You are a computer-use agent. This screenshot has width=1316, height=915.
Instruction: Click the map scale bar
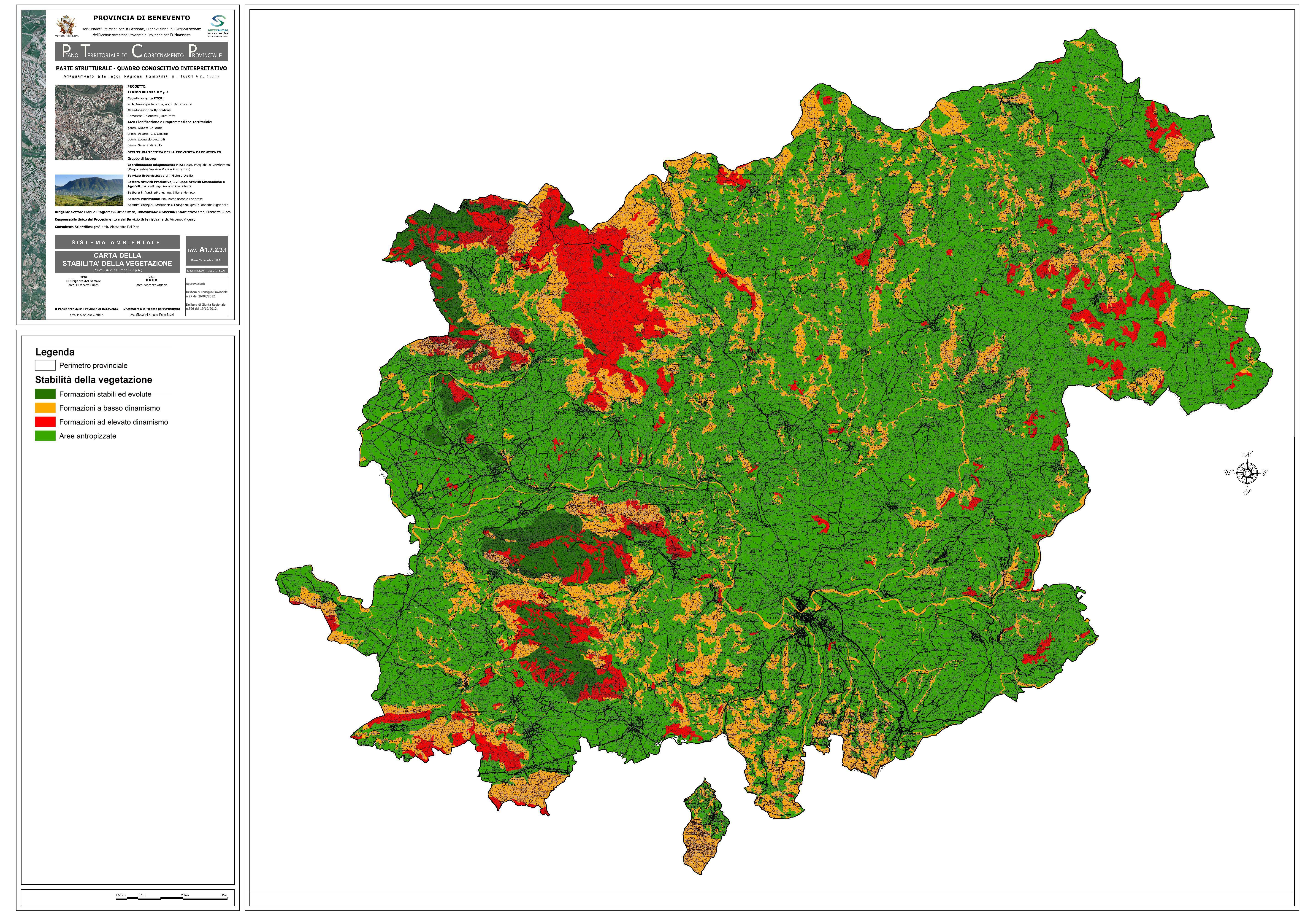pos(171,897)
